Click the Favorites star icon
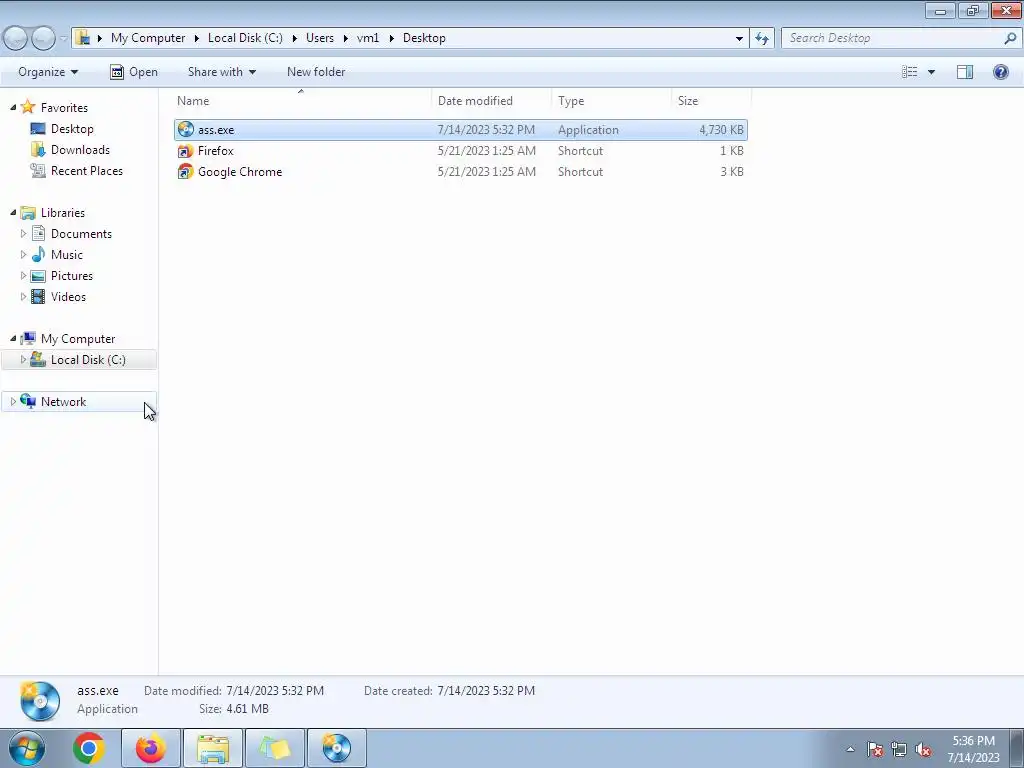The height and width of the screenshot is (768, 1024). [x=28, y=107]
